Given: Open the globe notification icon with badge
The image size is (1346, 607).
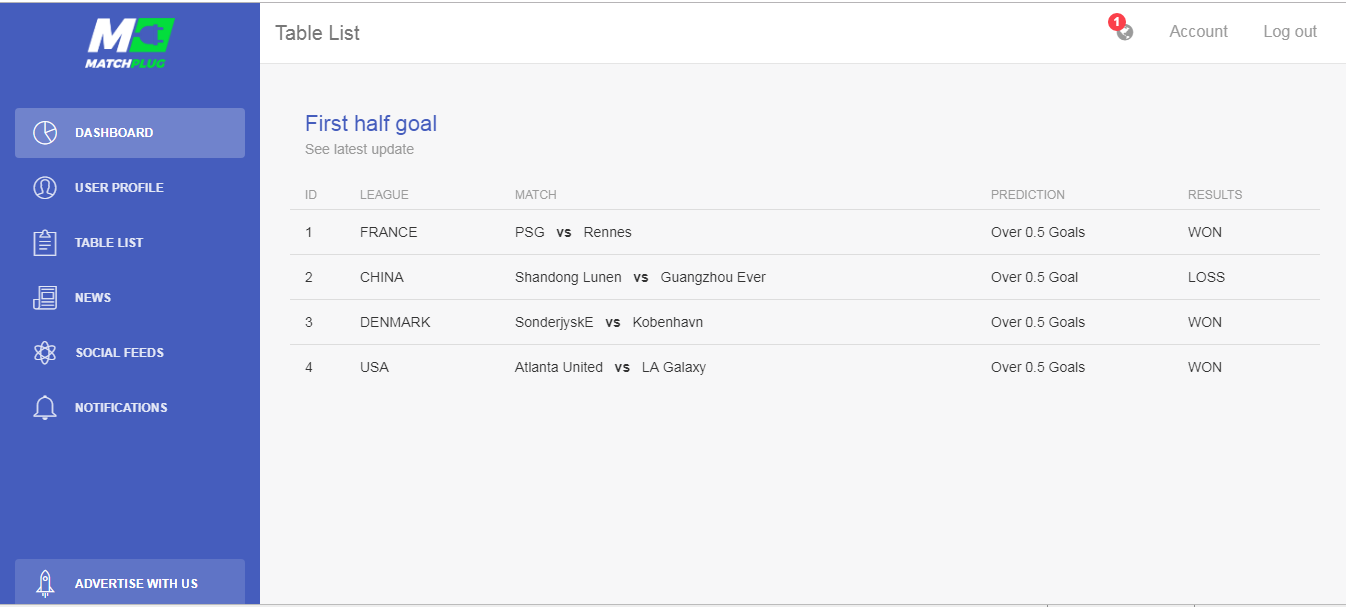Looking at the screenshot, I should (x=1123, y=29).
